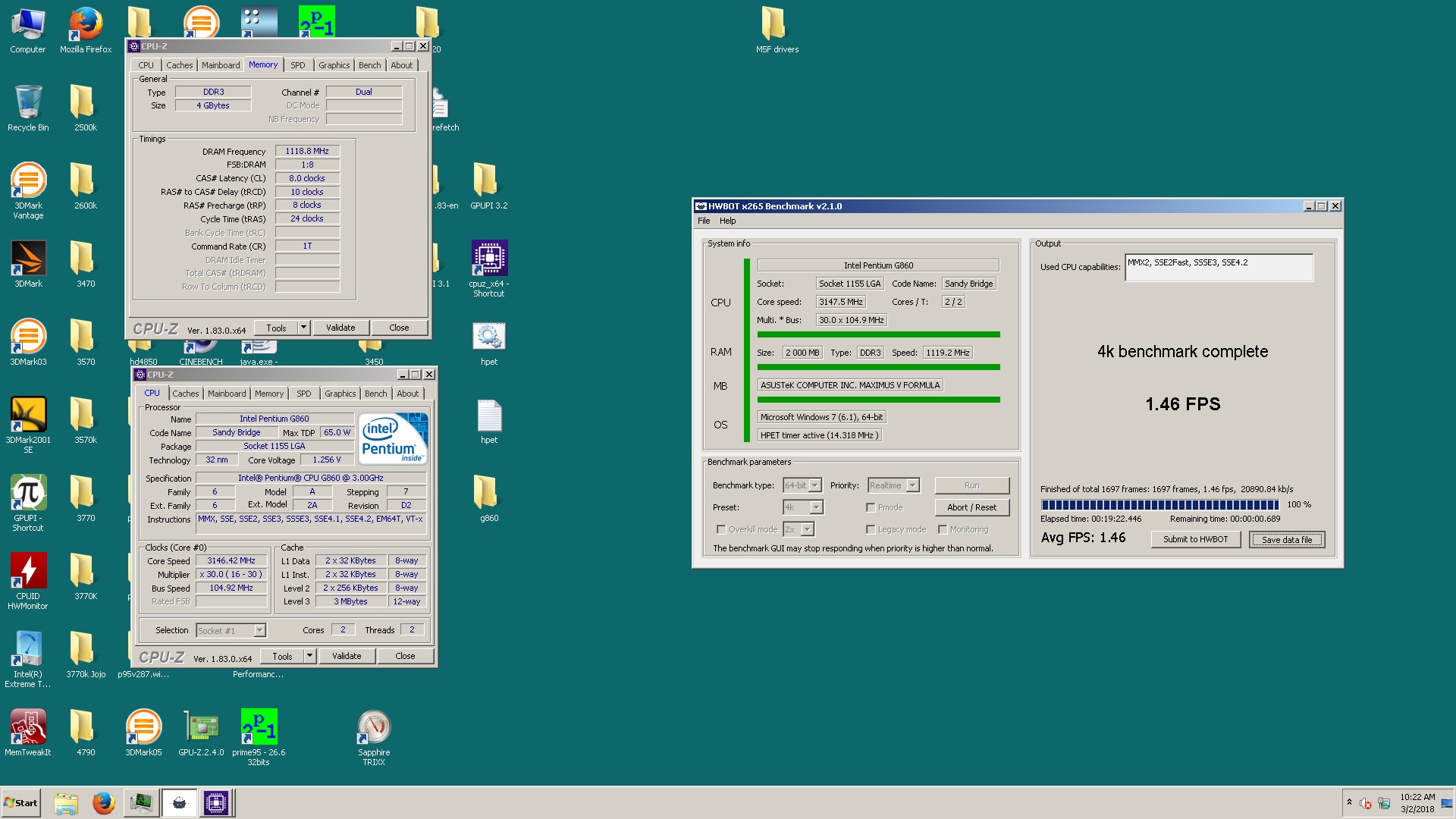The height and width of the screenshot is (819, 1456).
Task: Switch to Mainboard tab in the upper CPU-Z window
Action: [x=221, y=65]
